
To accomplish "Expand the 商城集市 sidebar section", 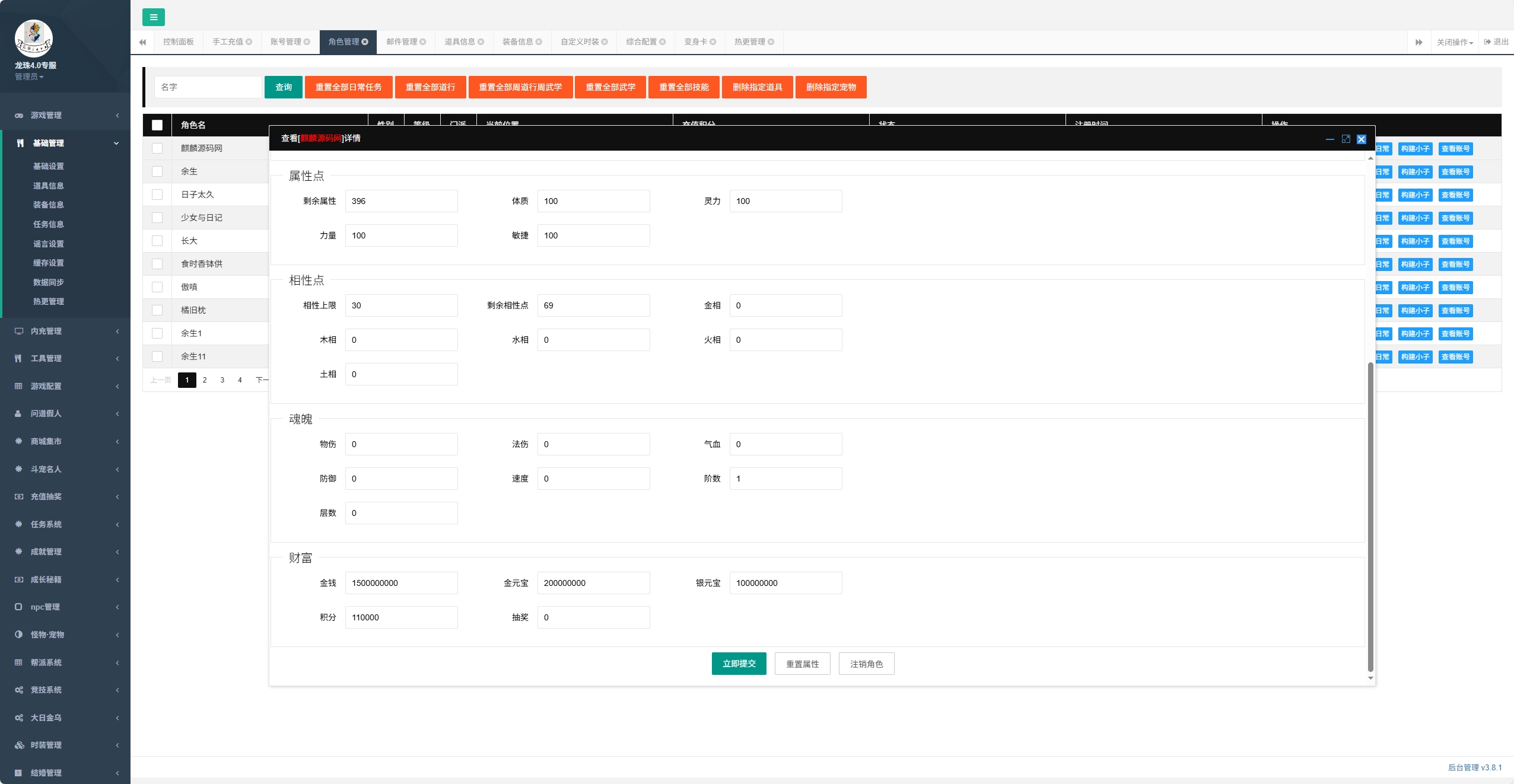I will (65, 441).
